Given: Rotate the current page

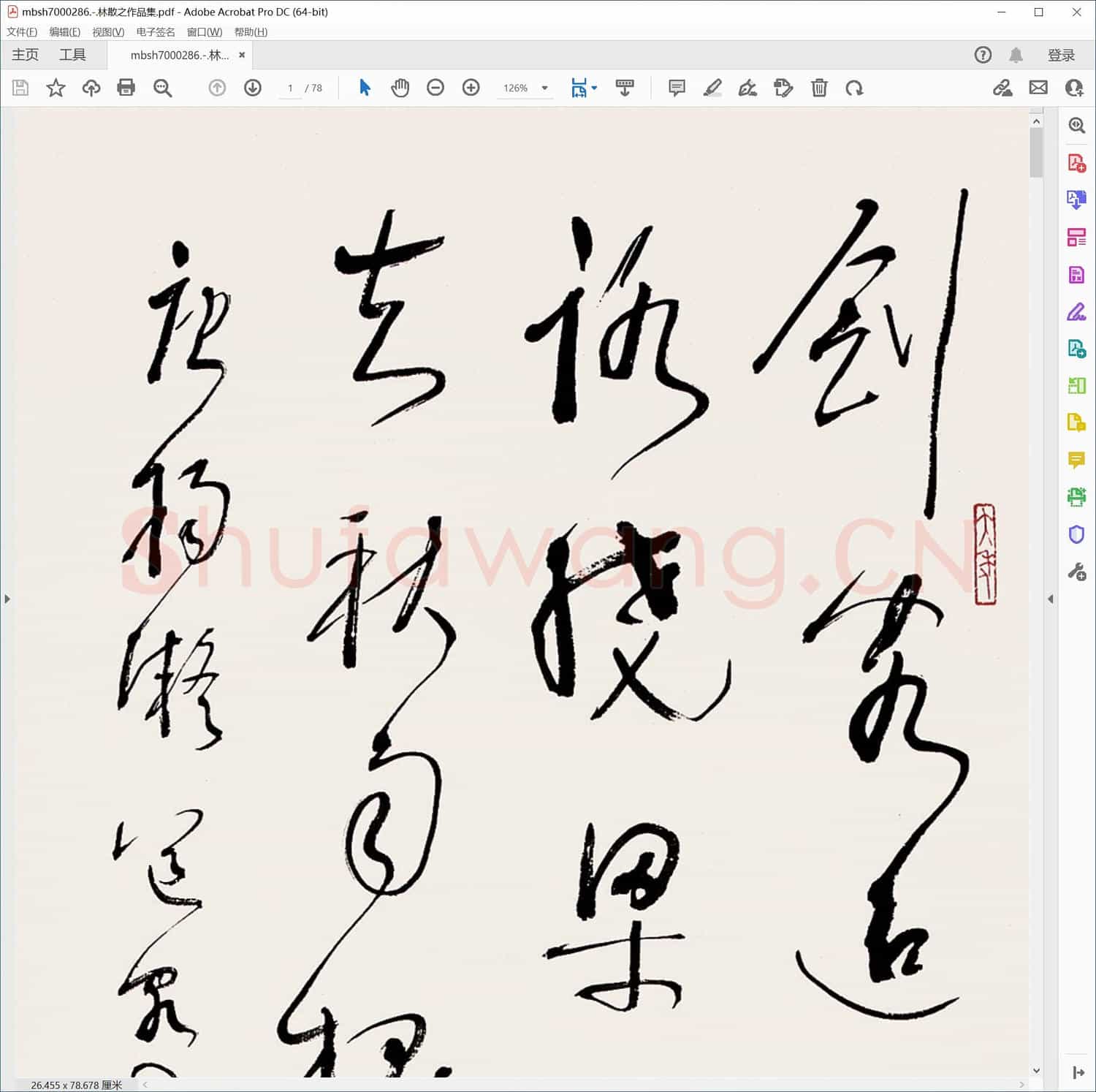Looking at the screenshot, I should [855, 88].
